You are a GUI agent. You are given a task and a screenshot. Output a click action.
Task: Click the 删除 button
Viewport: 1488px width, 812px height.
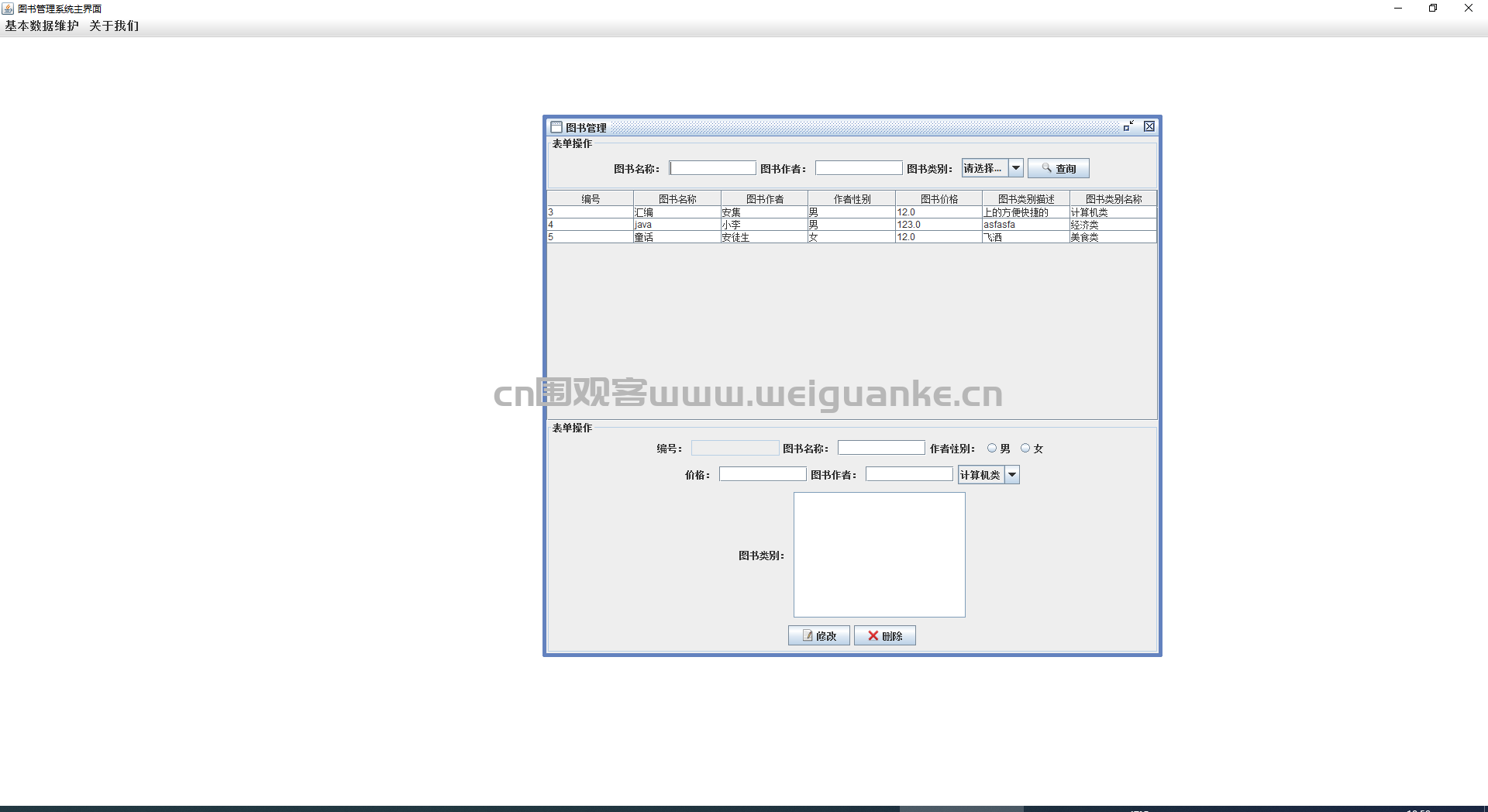point(885,635)
